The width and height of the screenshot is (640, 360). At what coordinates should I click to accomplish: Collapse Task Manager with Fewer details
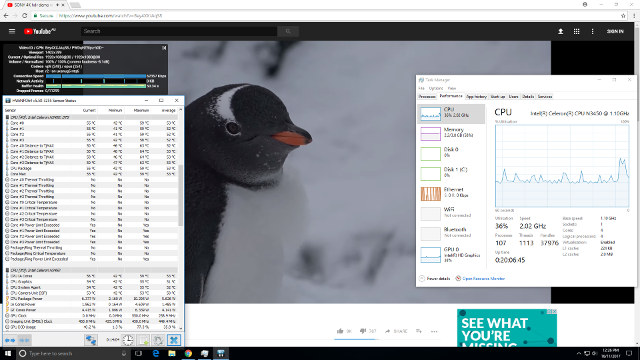point(435,279)
